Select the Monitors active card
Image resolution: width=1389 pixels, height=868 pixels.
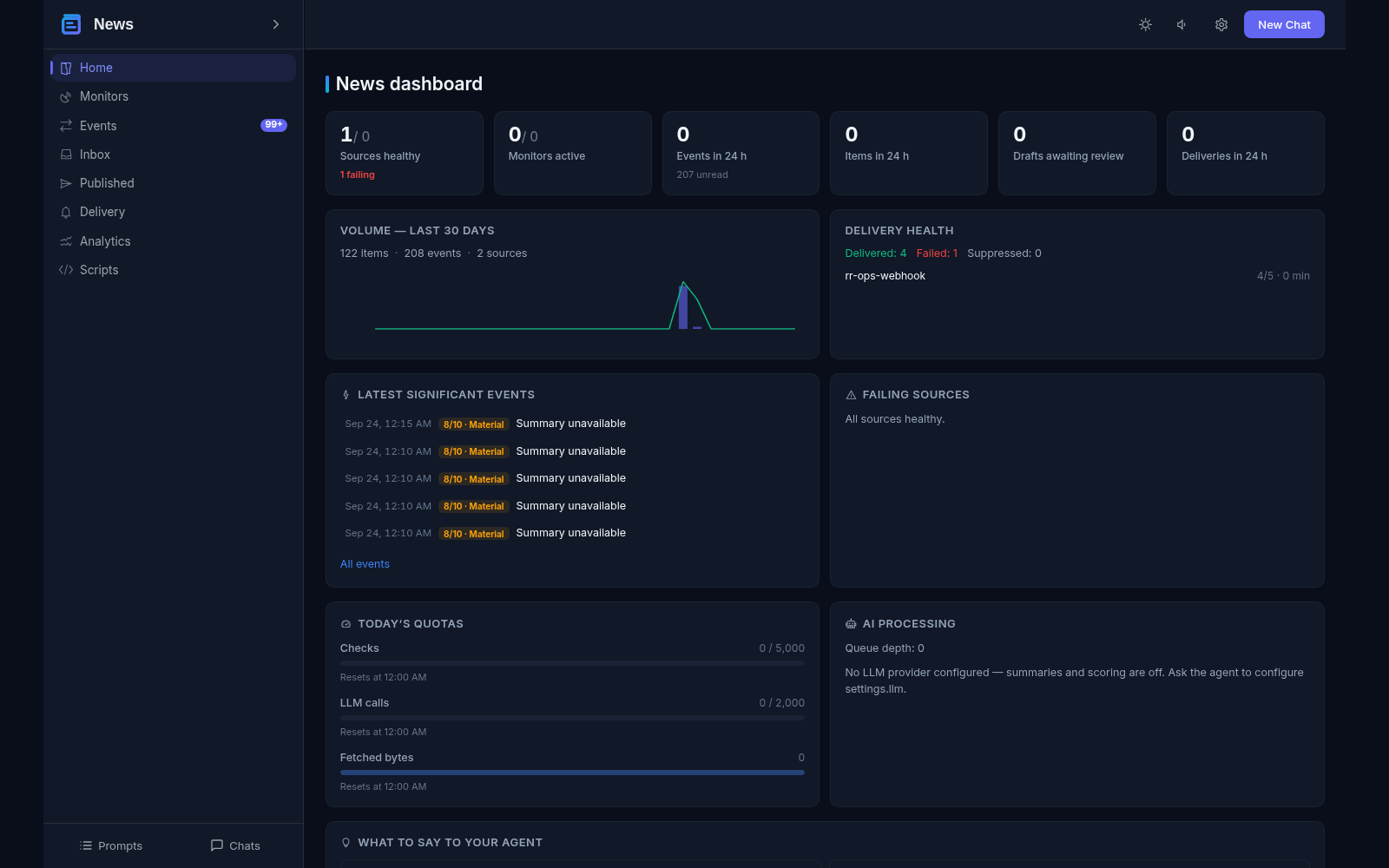573,153
